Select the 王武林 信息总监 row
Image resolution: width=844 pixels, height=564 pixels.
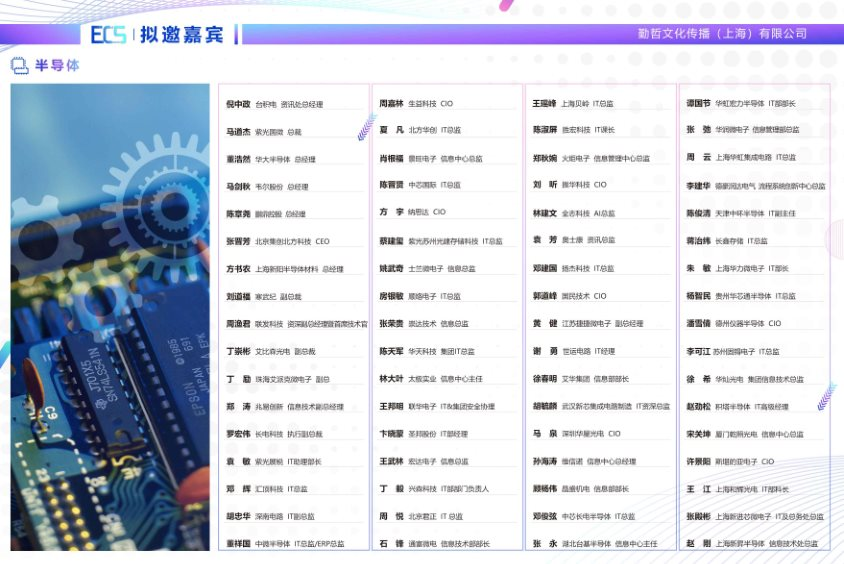[x=424, y=462]
